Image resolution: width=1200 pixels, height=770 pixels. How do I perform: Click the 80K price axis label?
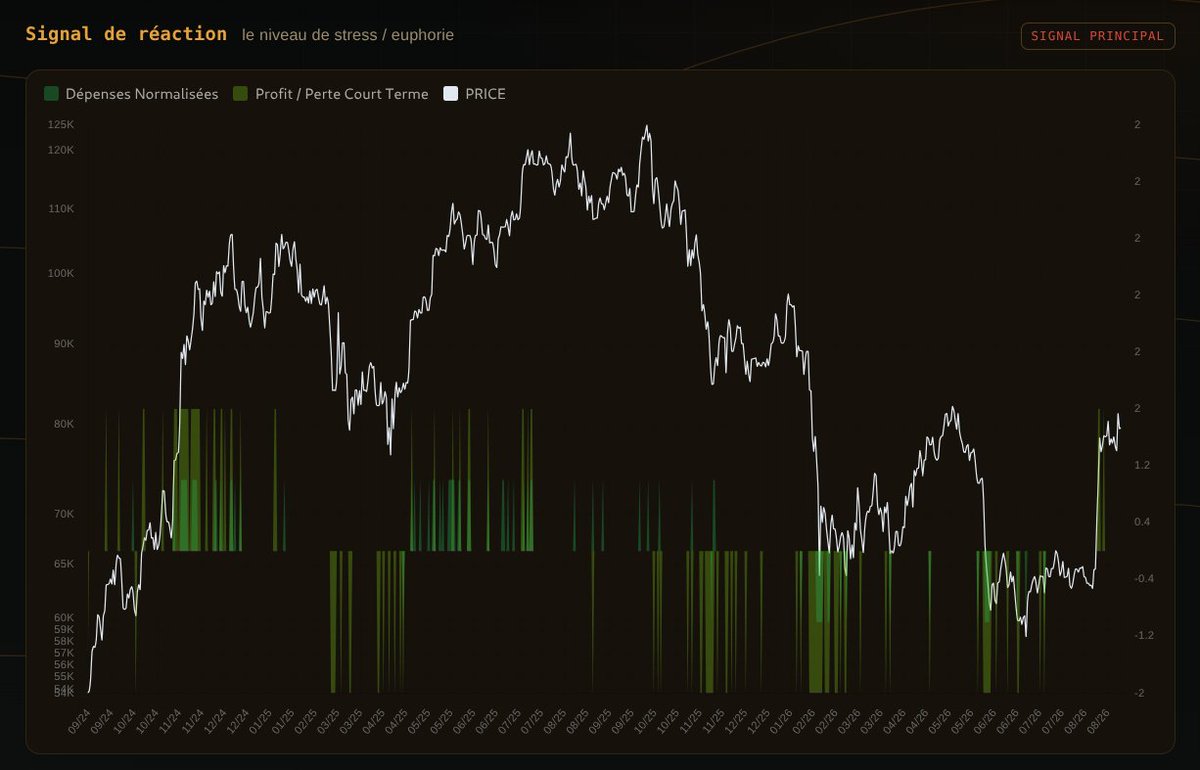point(64,424)
